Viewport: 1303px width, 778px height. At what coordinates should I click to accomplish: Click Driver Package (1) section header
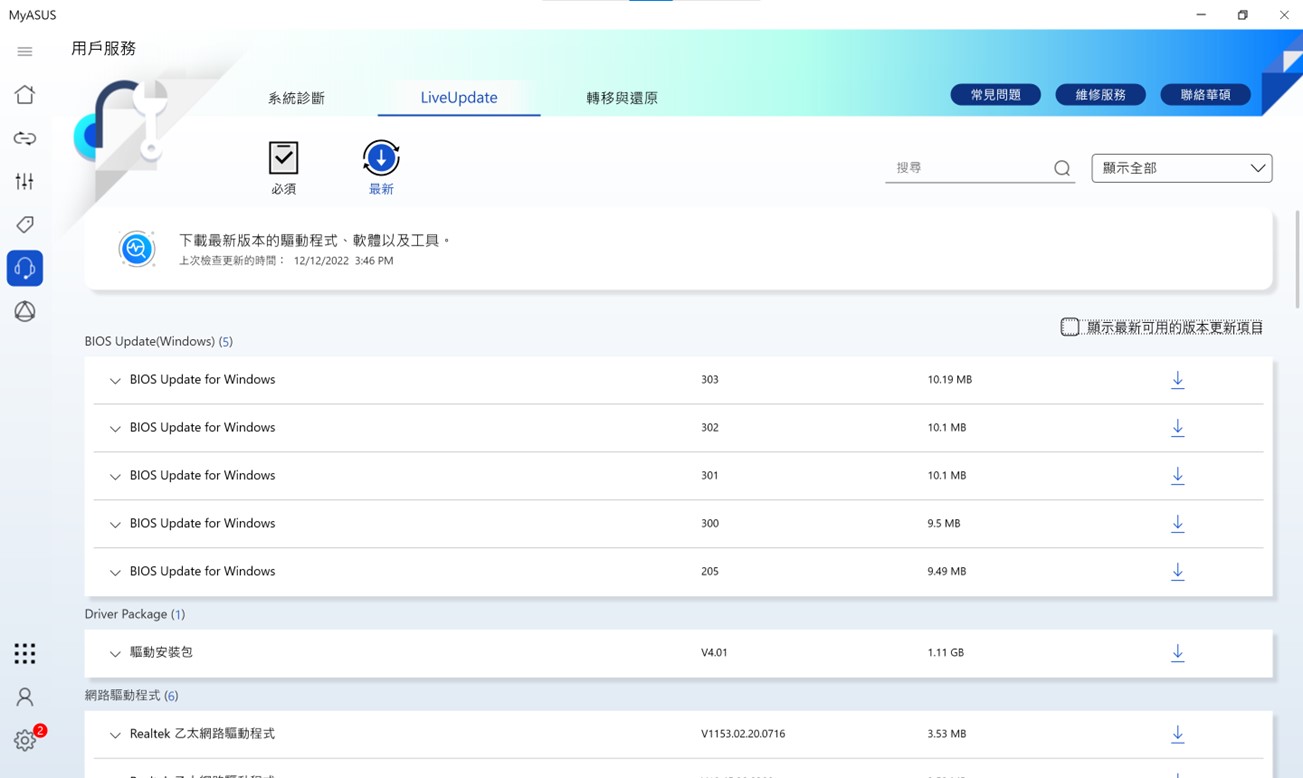click(x=134, y=614)
